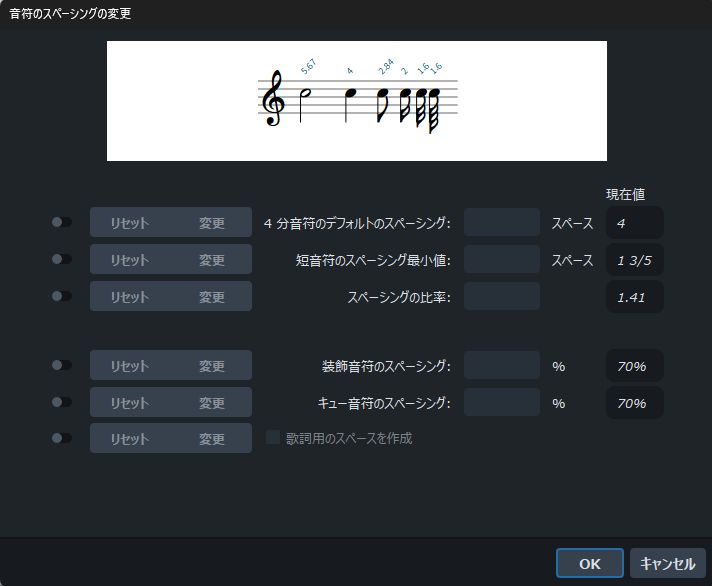
Task: Click the スペーシングの比率 value field
Action: coord(501,297)
